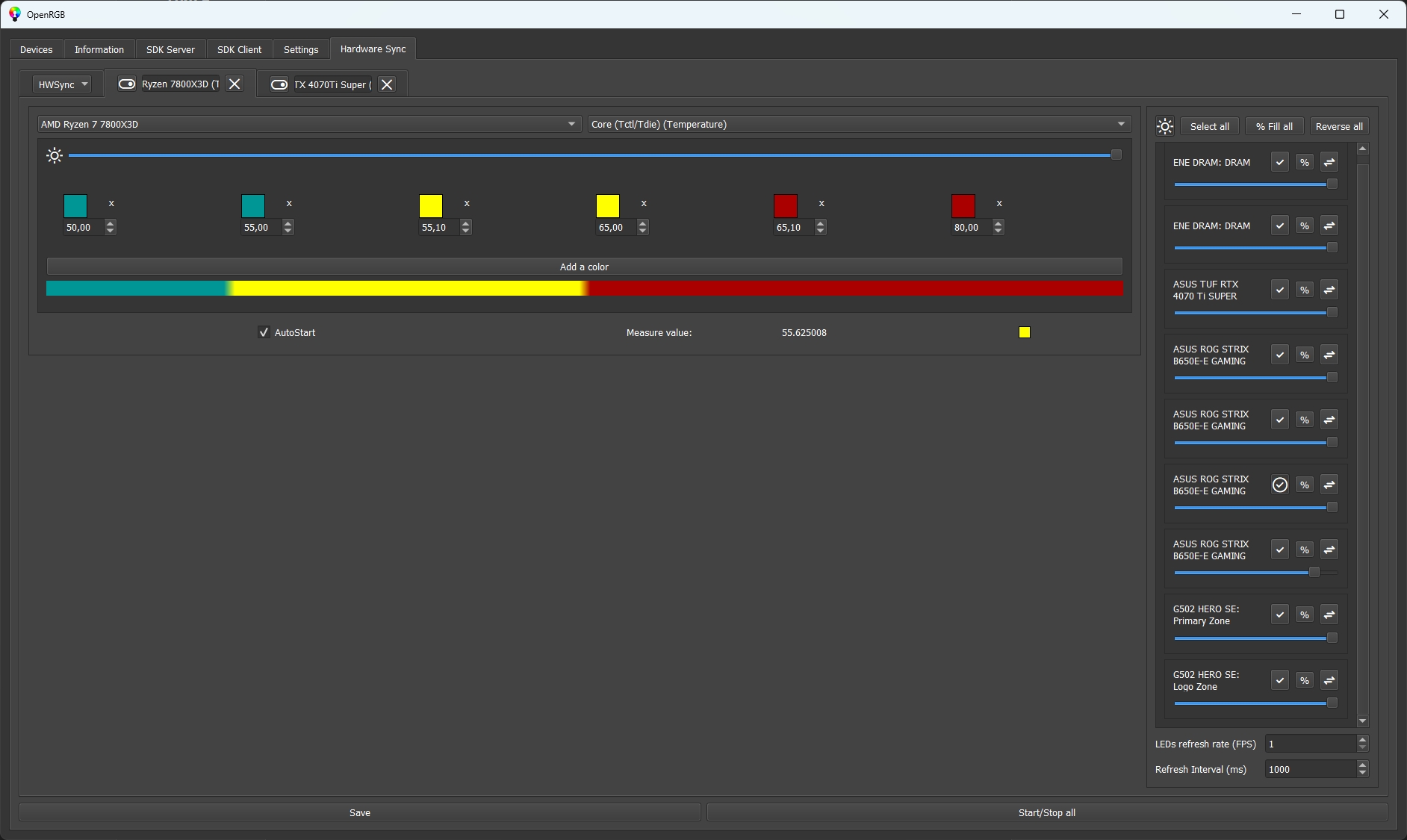Save the hardware sync configuration

(x=359, y=812)
